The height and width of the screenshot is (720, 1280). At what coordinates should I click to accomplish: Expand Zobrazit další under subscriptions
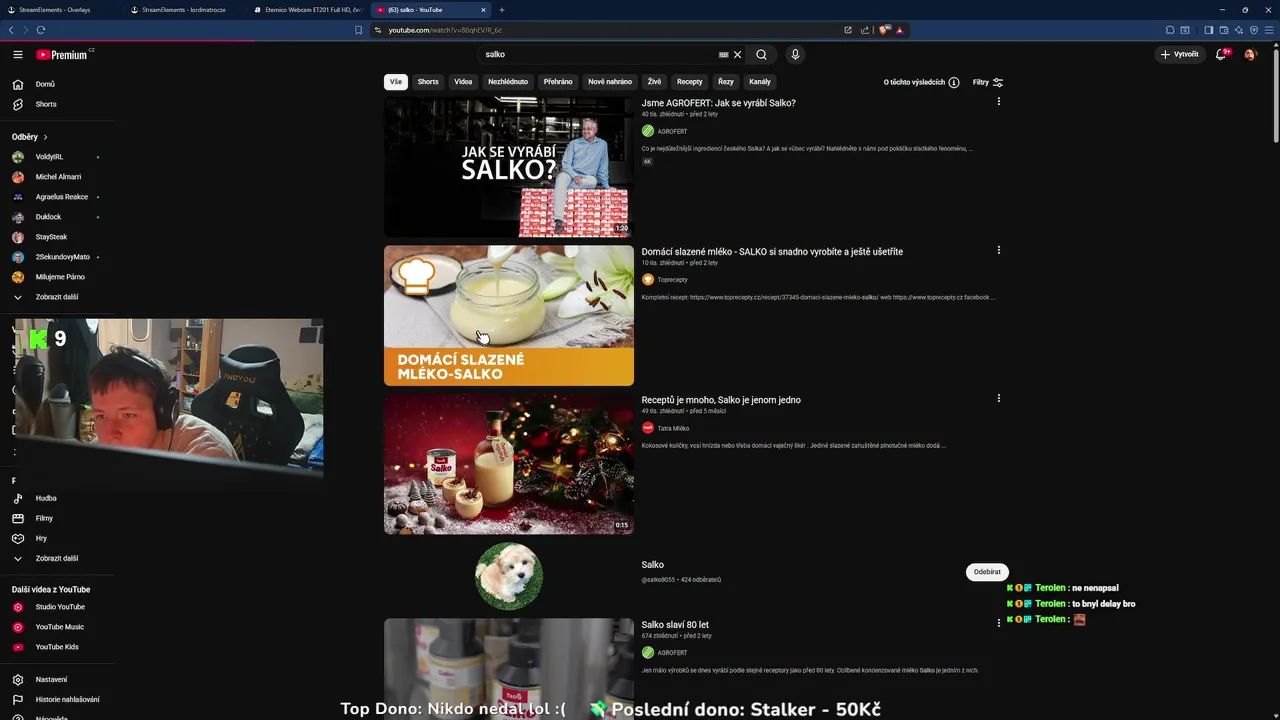[x=59, y=297]
